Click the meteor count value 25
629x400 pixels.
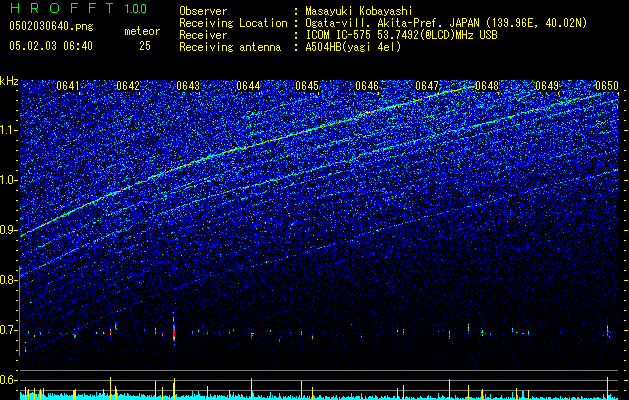145,46
